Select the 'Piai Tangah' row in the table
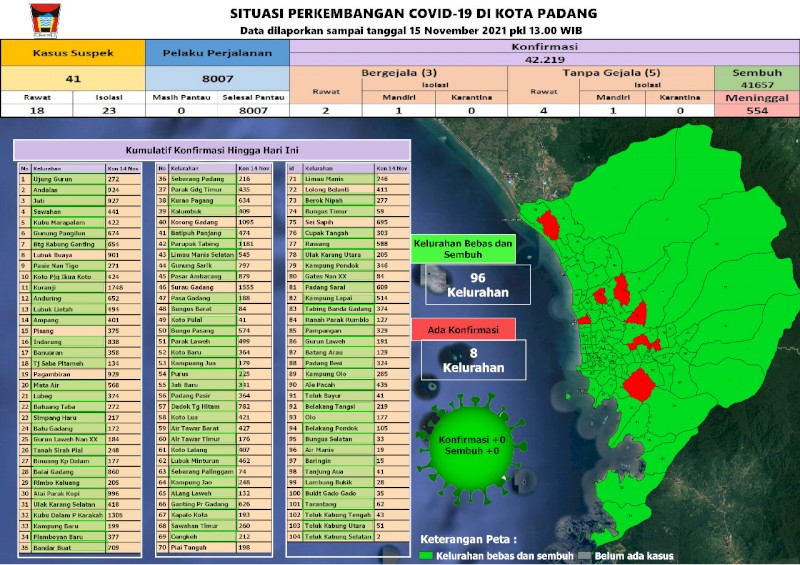 point(214,547)
